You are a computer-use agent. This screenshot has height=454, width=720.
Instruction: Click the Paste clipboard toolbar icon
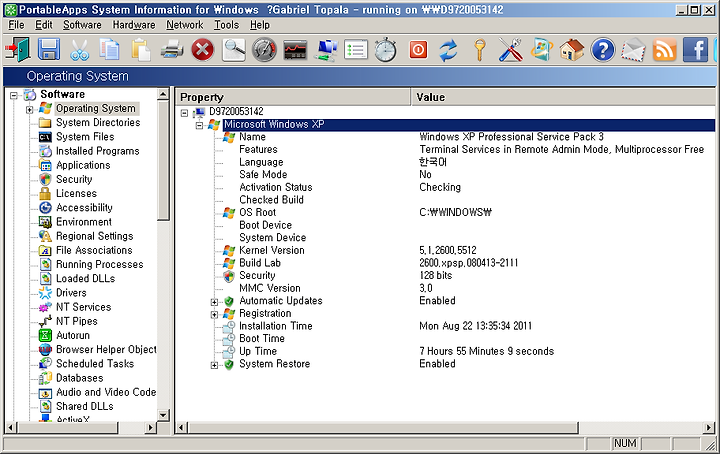141,50
